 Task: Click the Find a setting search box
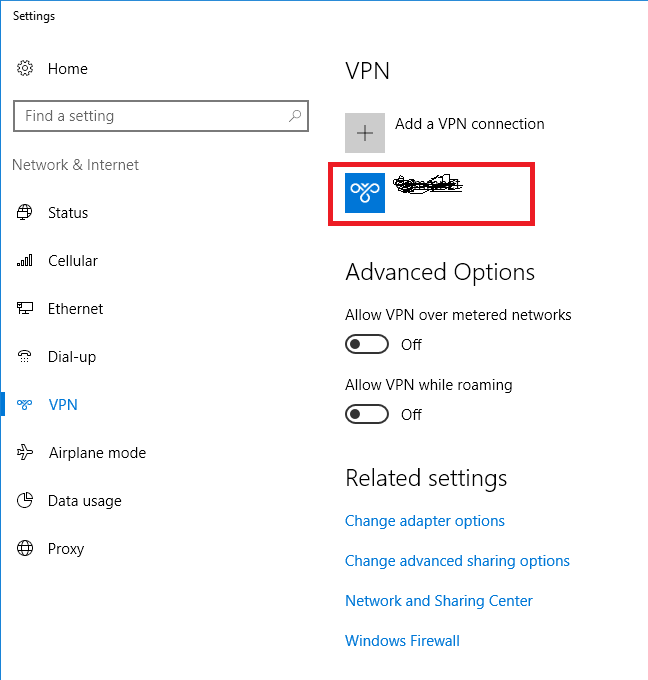coord(150,116)
